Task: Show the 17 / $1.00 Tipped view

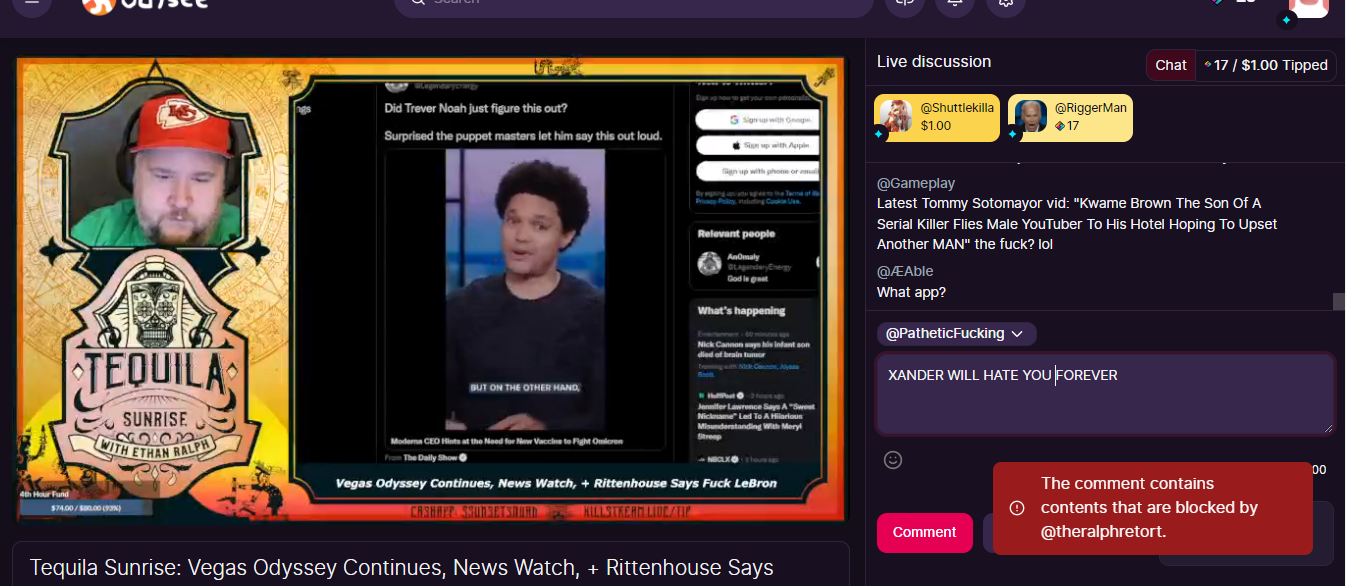Action: click(x=1266, y=65)
